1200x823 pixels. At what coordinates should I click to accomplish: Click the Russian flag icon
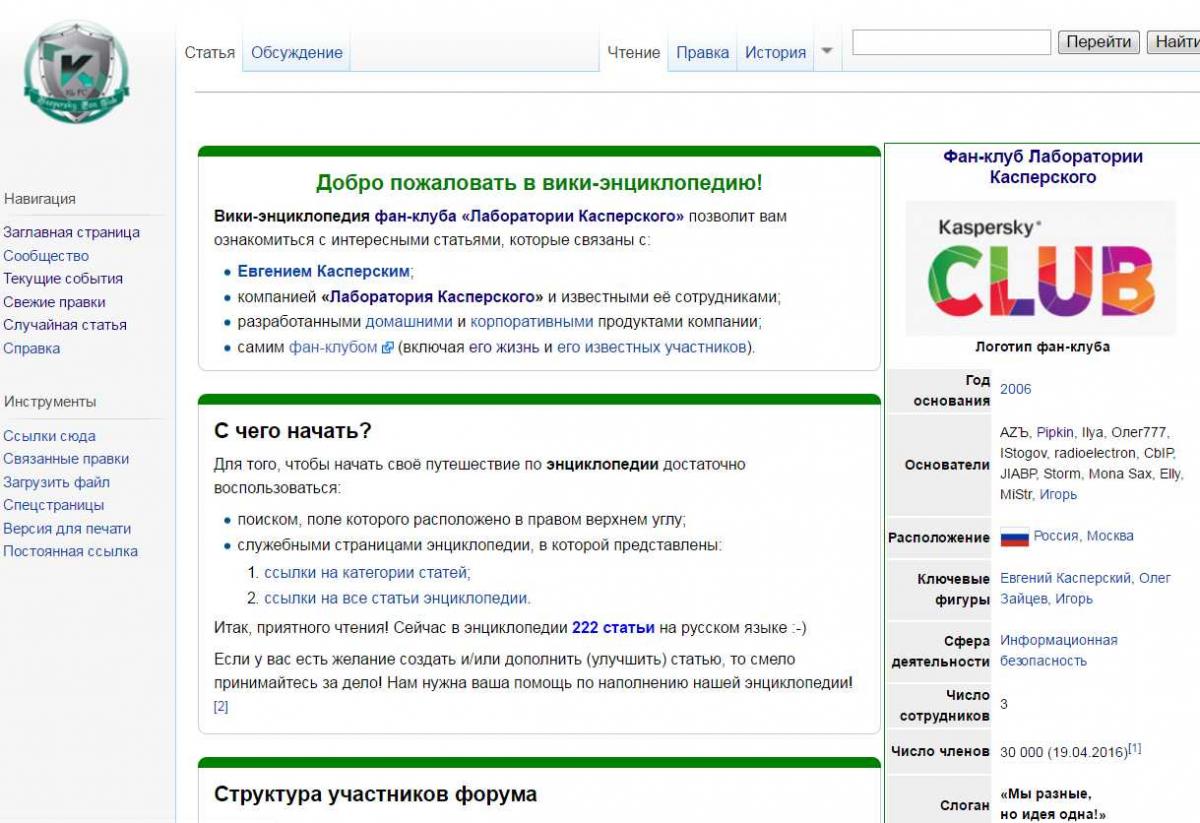1014,537
